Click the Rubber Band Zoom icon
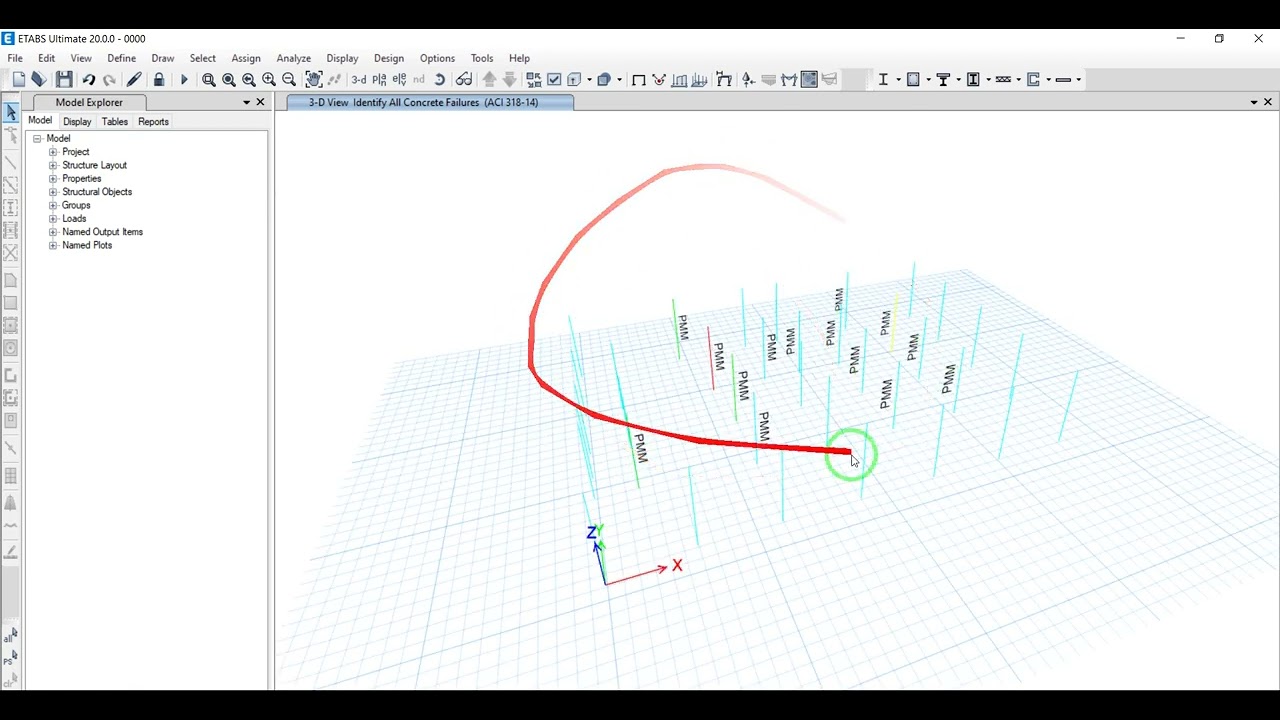 209,80
